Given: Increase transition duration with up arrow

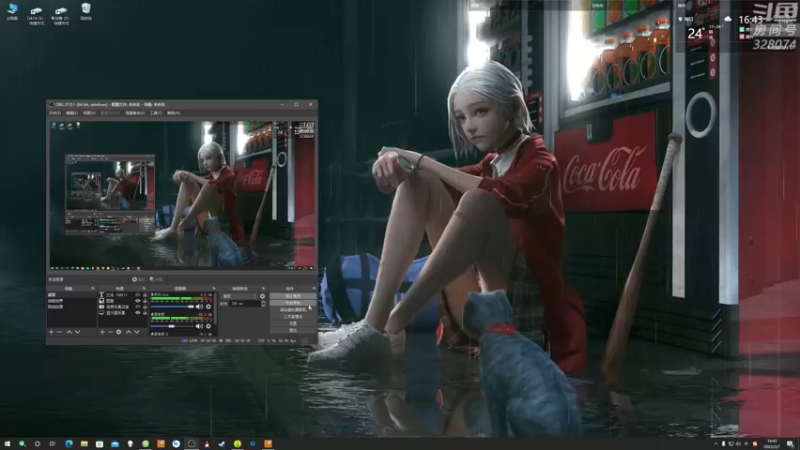Looking at the screenshot, I should point(263,302).
